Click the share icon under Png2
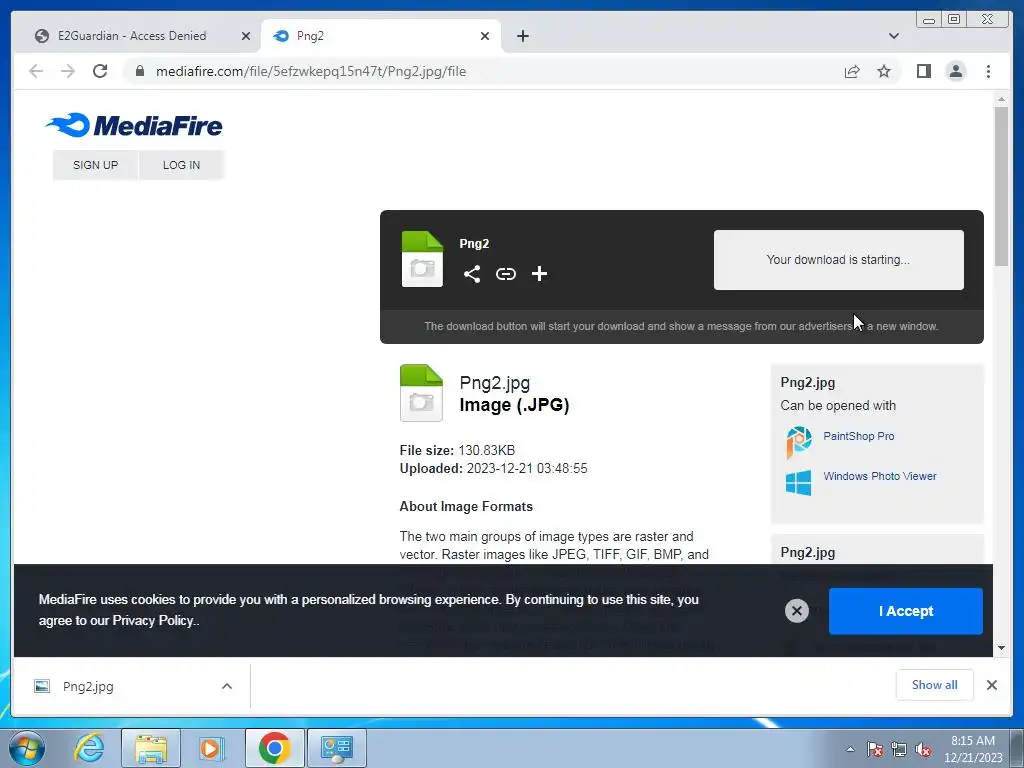 [x=472, y=274]
